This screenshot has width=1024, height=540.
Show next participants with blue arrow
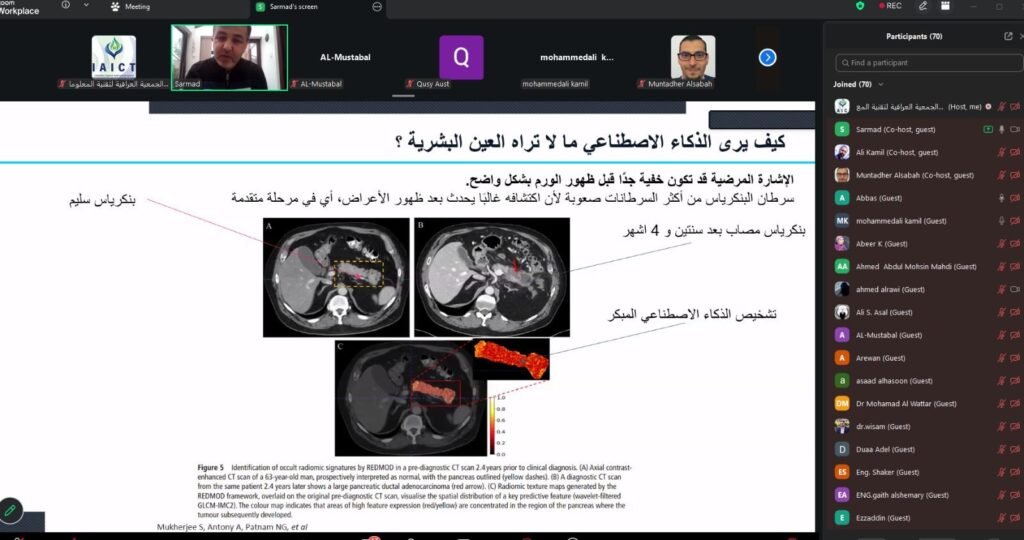coord(767,57)
